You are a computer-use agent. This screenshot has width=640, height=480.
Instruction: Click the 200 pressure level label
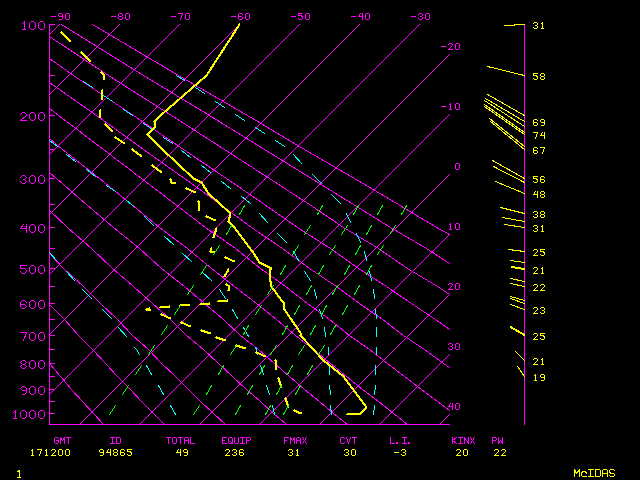(x=34, y=117)
